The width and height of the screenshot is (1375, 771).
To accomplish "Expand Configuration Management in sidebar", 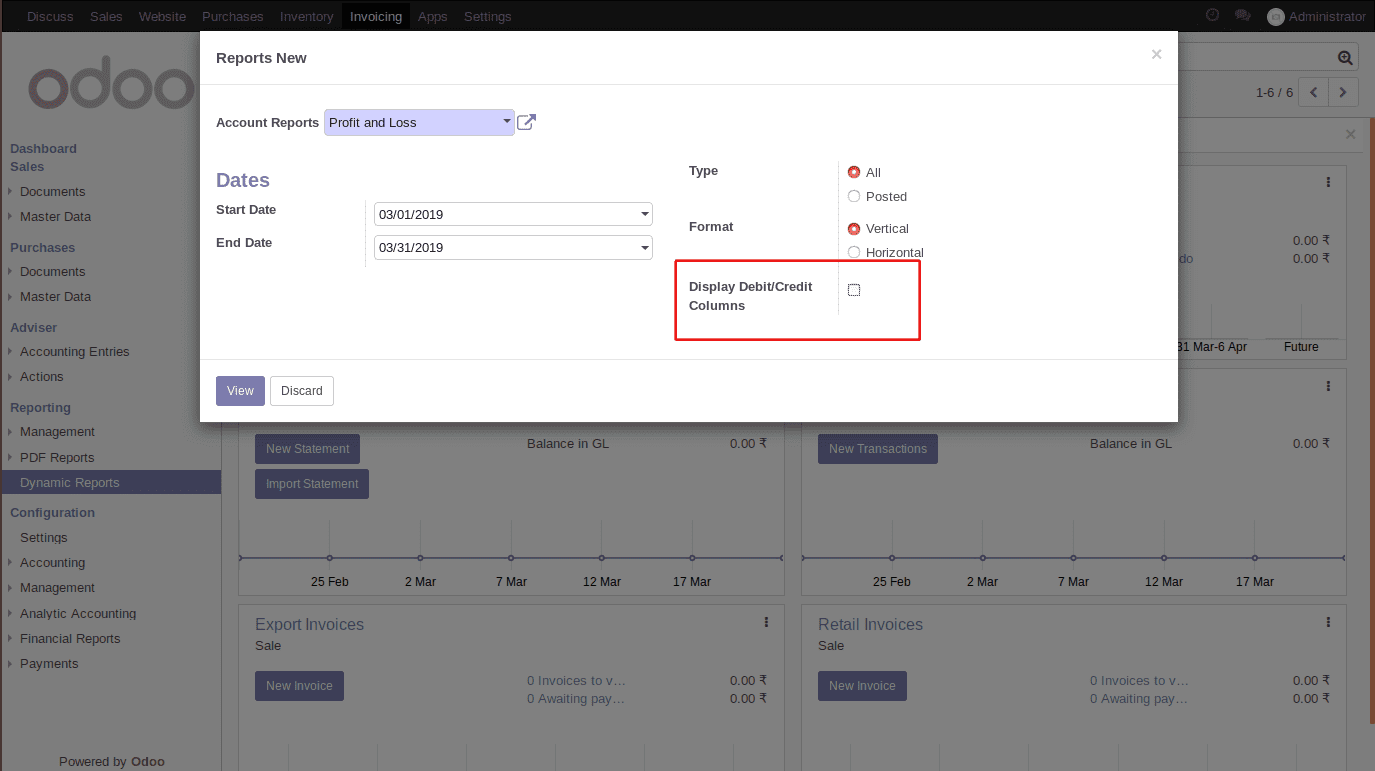I will click(57, 587).
